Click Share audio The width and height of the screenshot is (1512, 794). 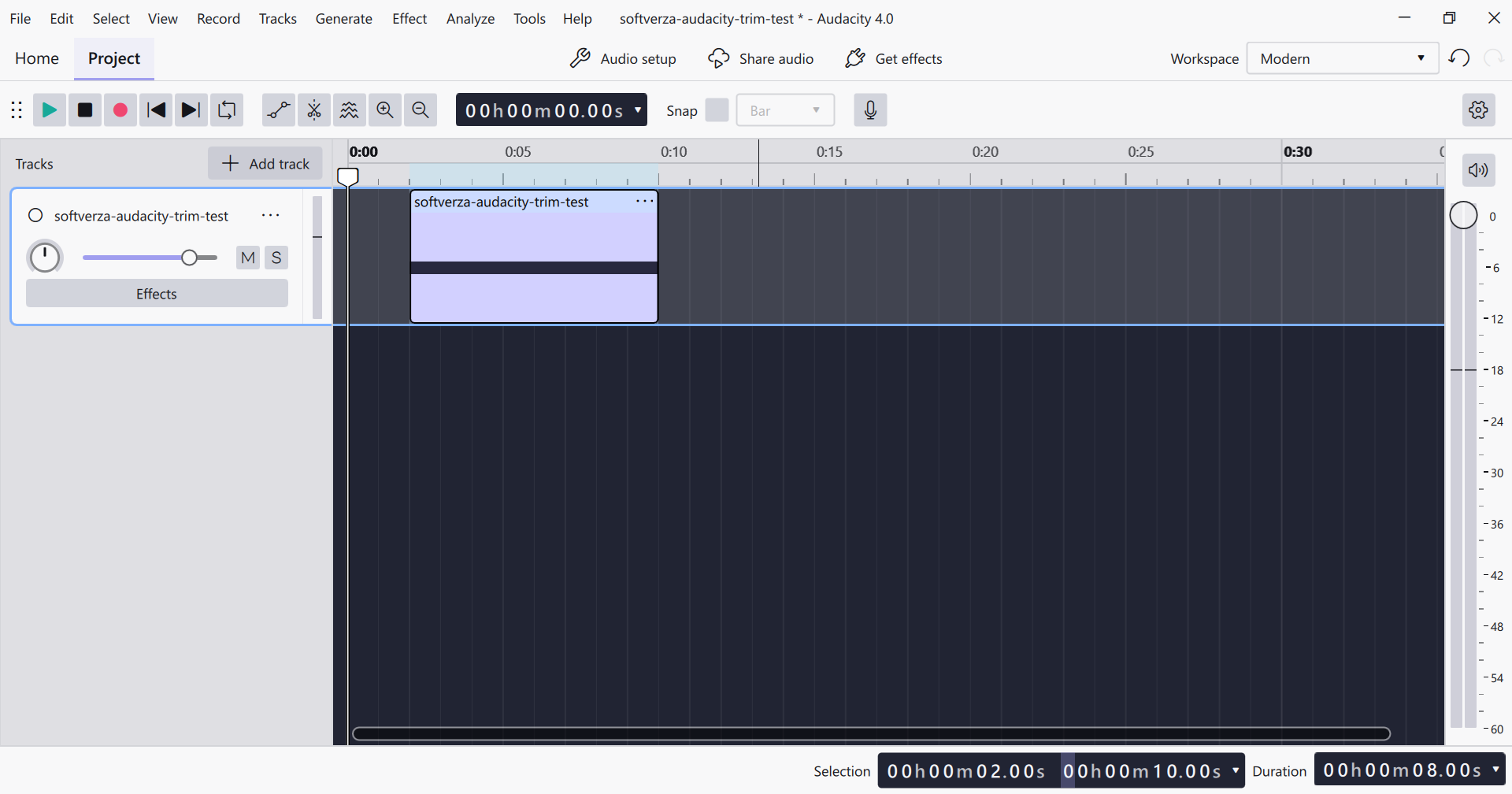coord(761,58)
